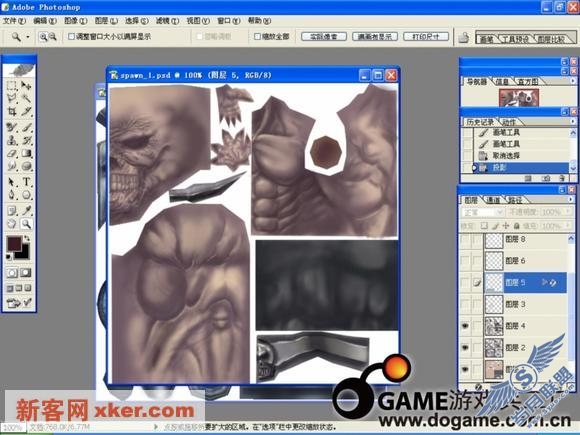Select the Slice tool
Viewport: 580px width, 435px height.
pyautogui.click(x=26, y=111)
